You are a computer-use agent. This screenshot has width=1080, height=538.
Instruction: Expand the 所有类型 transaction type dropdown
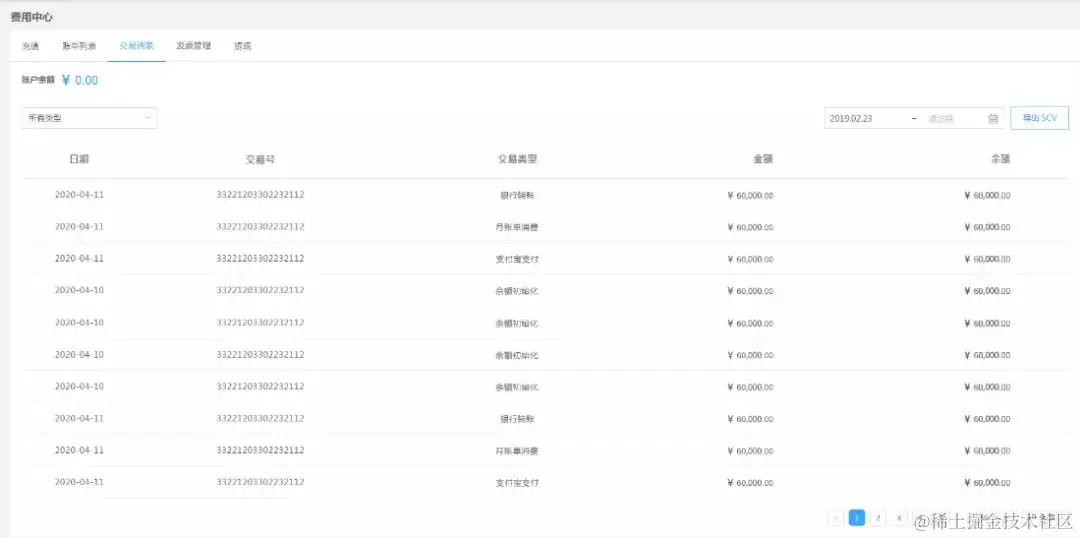[90, 118]
